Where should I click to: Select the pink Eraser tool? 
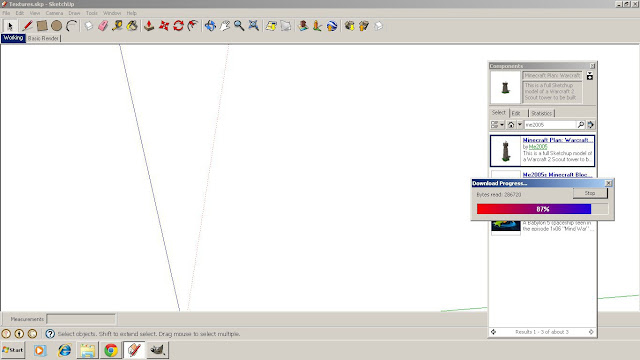tap(103, 26)
